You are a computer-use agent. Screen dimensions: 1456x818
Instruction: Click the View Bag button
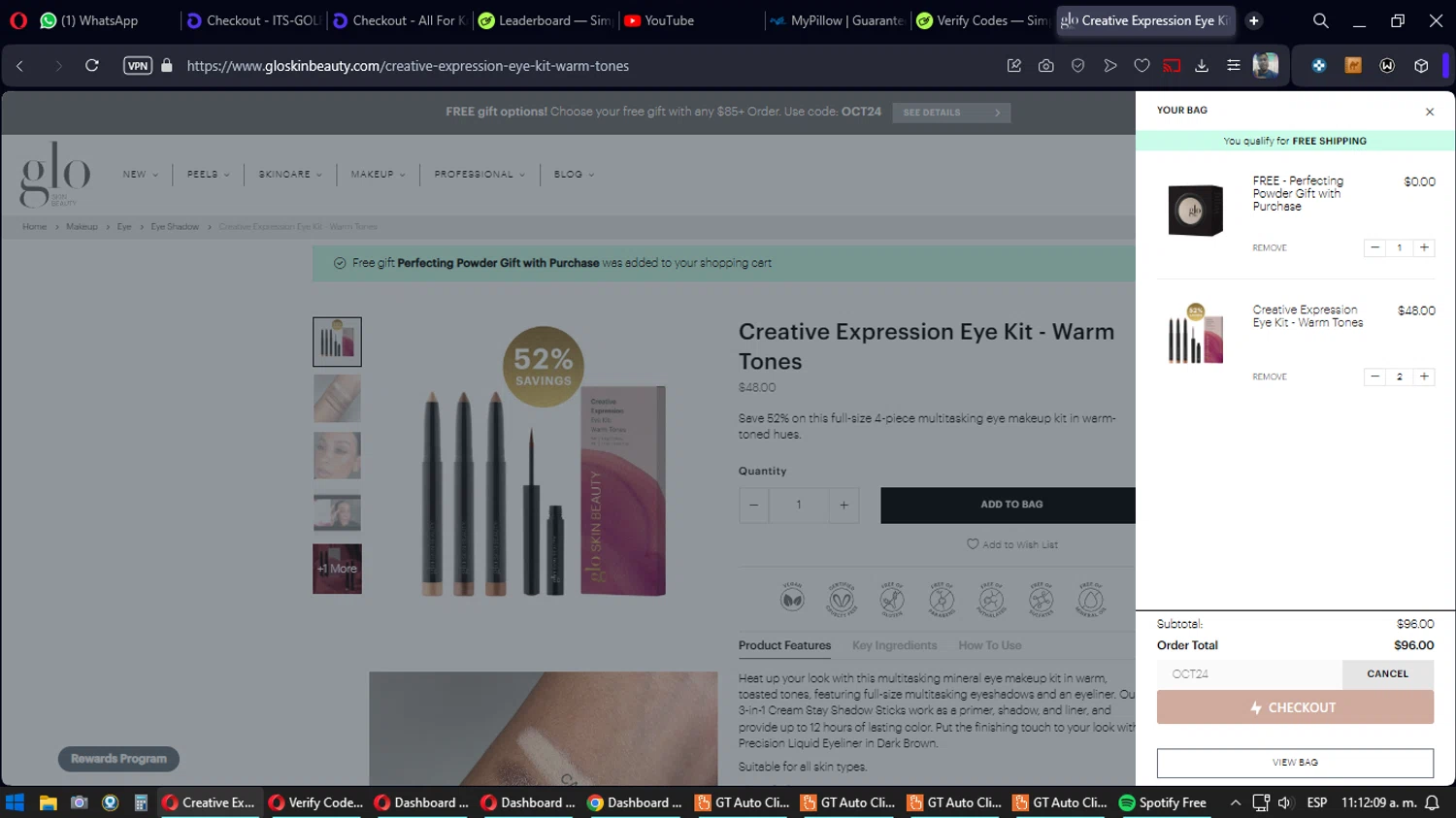tap(1295, 763)
